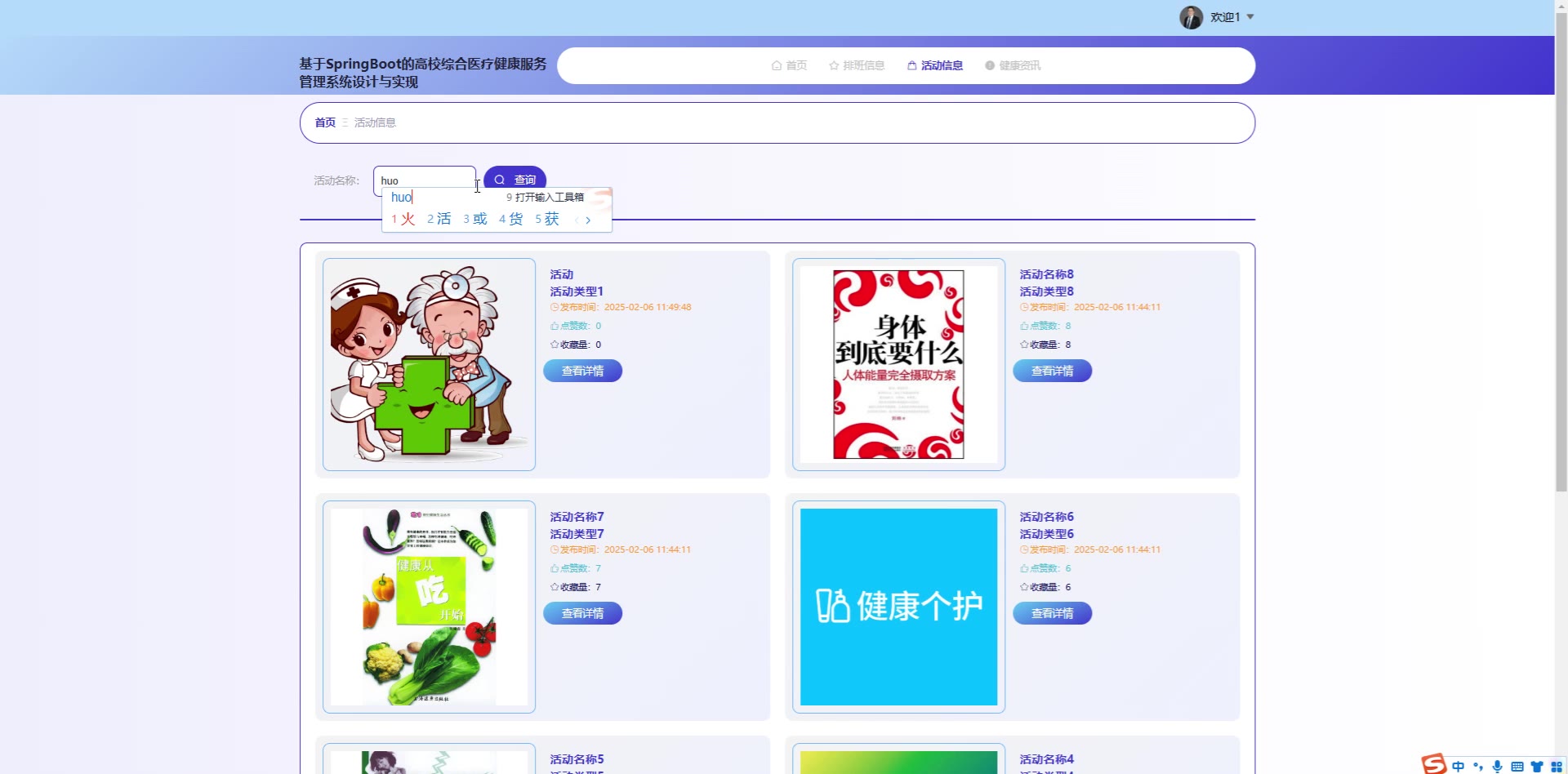
Task: Click 打开输入工具箱 in the IME popup
Action: tap(545, 197)
